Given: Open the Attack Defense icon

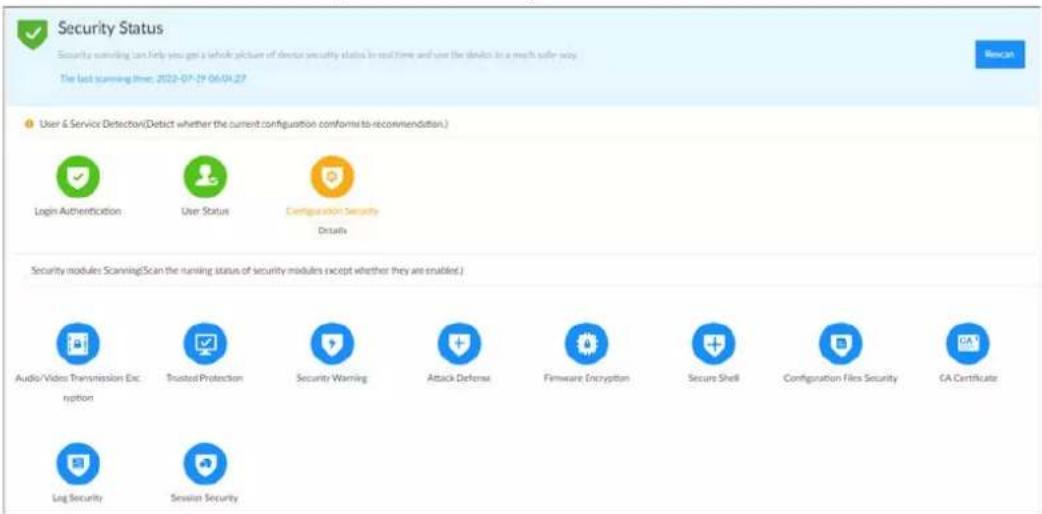Looking at the screenshot, I should [x=459, y=343].
